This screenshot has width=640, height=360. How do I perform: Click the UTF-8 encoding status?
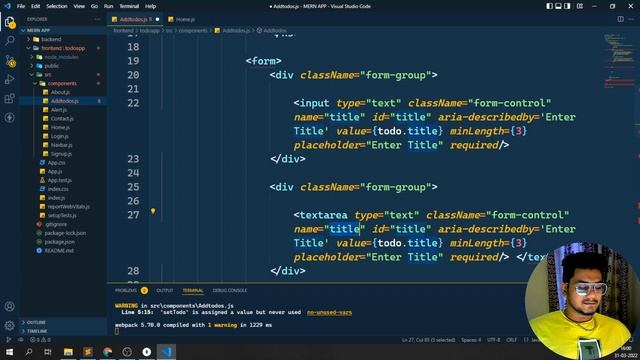point(493,340)
